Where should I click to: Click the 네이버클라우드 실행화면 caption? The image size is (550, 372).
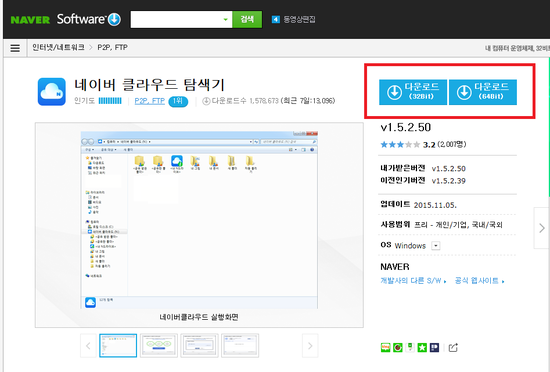click(x=199, y=317)
